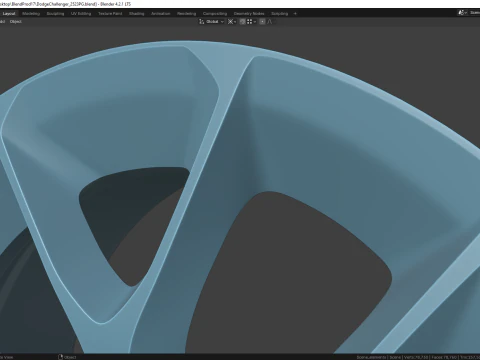The height and width of the screenshot is (360, 480).
Task: Add a new workspace with plus button
Action: 295,14
